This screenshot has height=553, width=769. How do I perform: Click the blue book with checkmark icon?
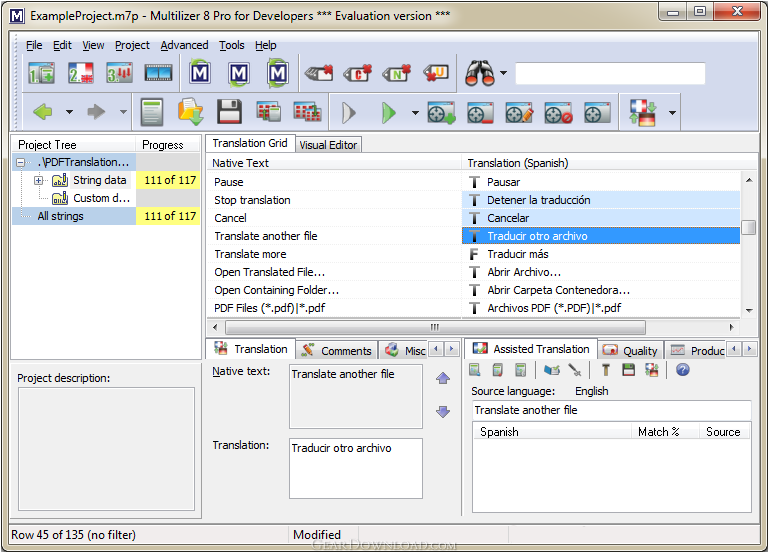point(552,370)
